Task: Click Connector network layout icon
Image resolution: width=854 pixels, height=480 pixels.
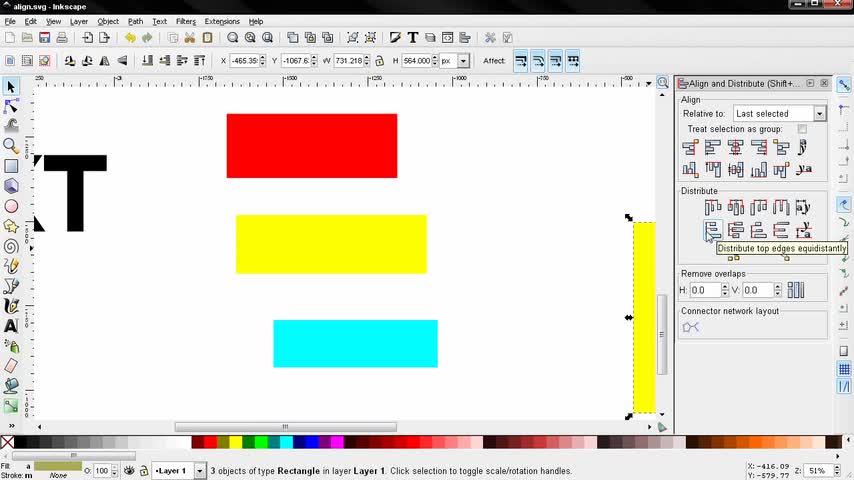Action: tap(691, 327)
